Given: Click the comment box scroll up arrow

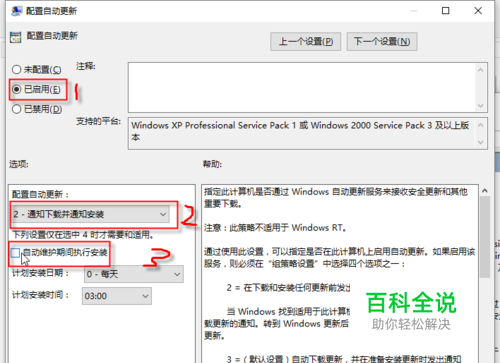Looking at the screenshot, I should point(481,70).
